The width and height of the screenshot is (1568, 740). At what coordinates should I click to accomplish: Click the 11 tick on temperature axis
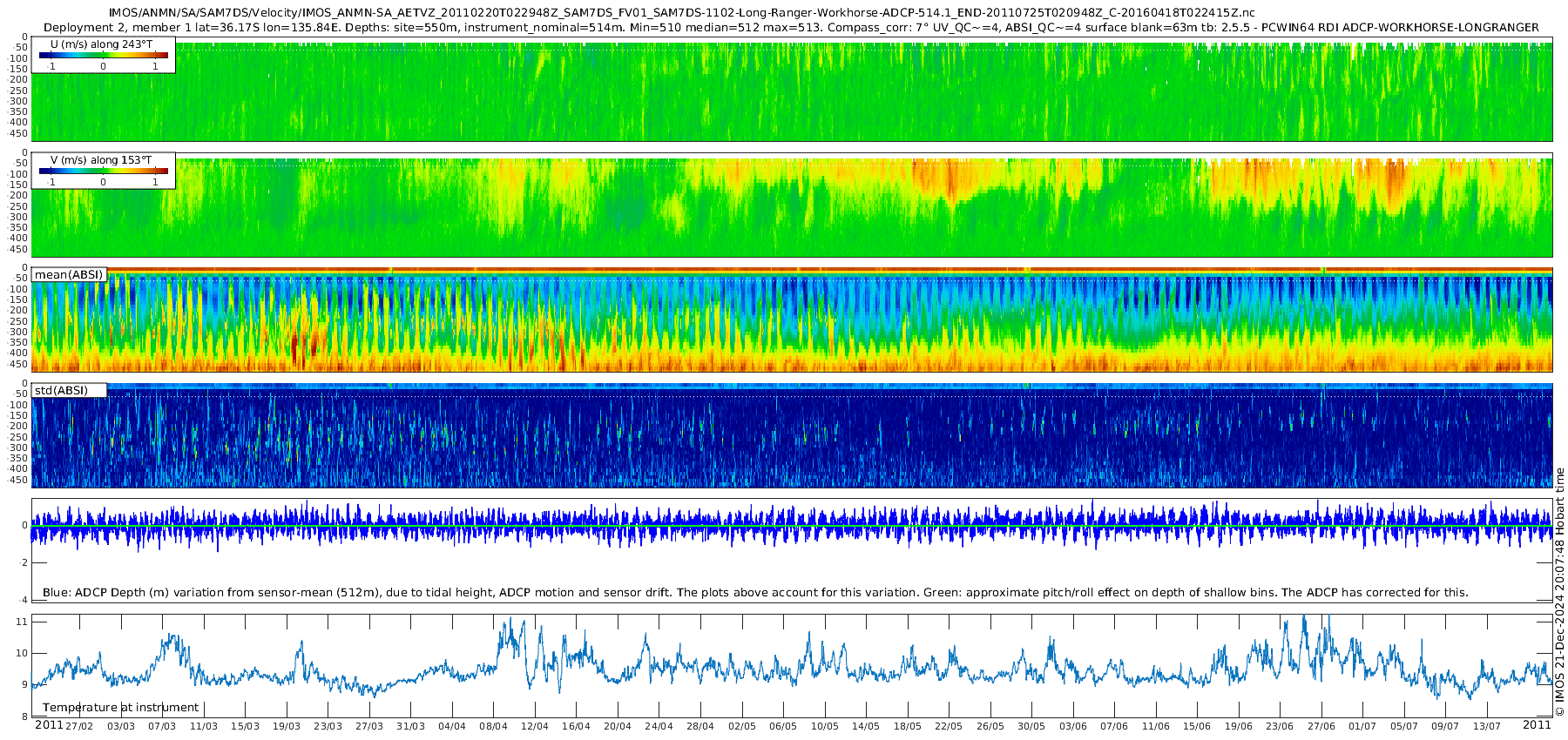coord(22,622)
